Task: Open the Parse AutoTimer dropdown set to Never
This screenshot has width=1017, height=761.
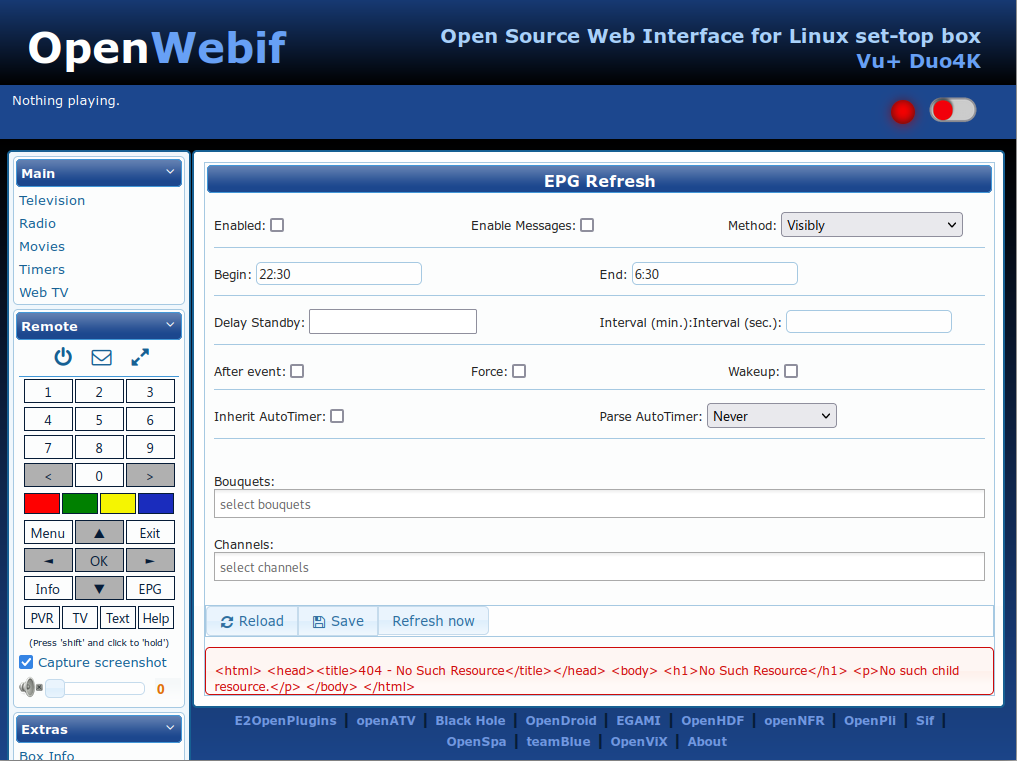Action: (x=771, y=415)
